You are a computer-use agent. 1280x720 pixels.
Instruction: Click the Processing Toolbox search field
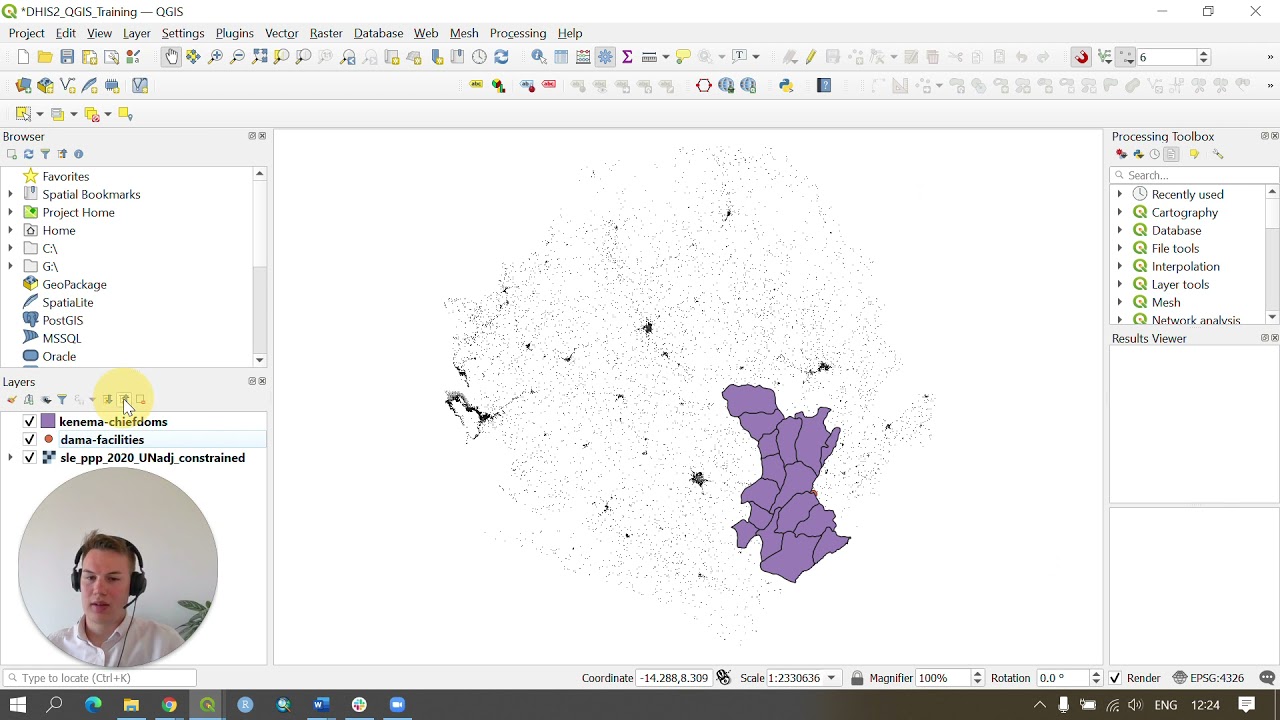coord(1194,175)
